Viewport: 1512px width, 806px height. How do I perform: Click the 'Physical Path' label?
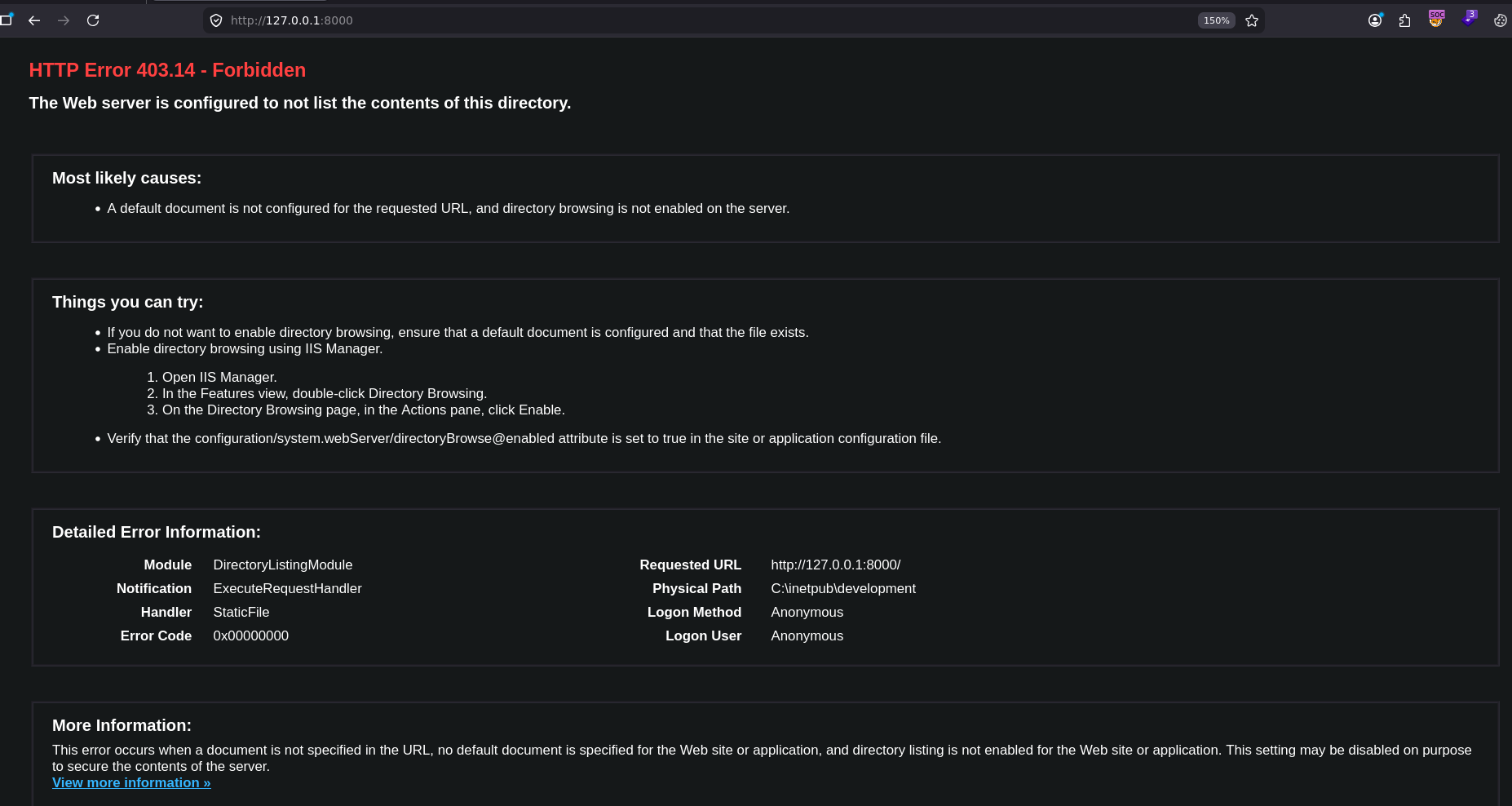(x=697, y=588)
